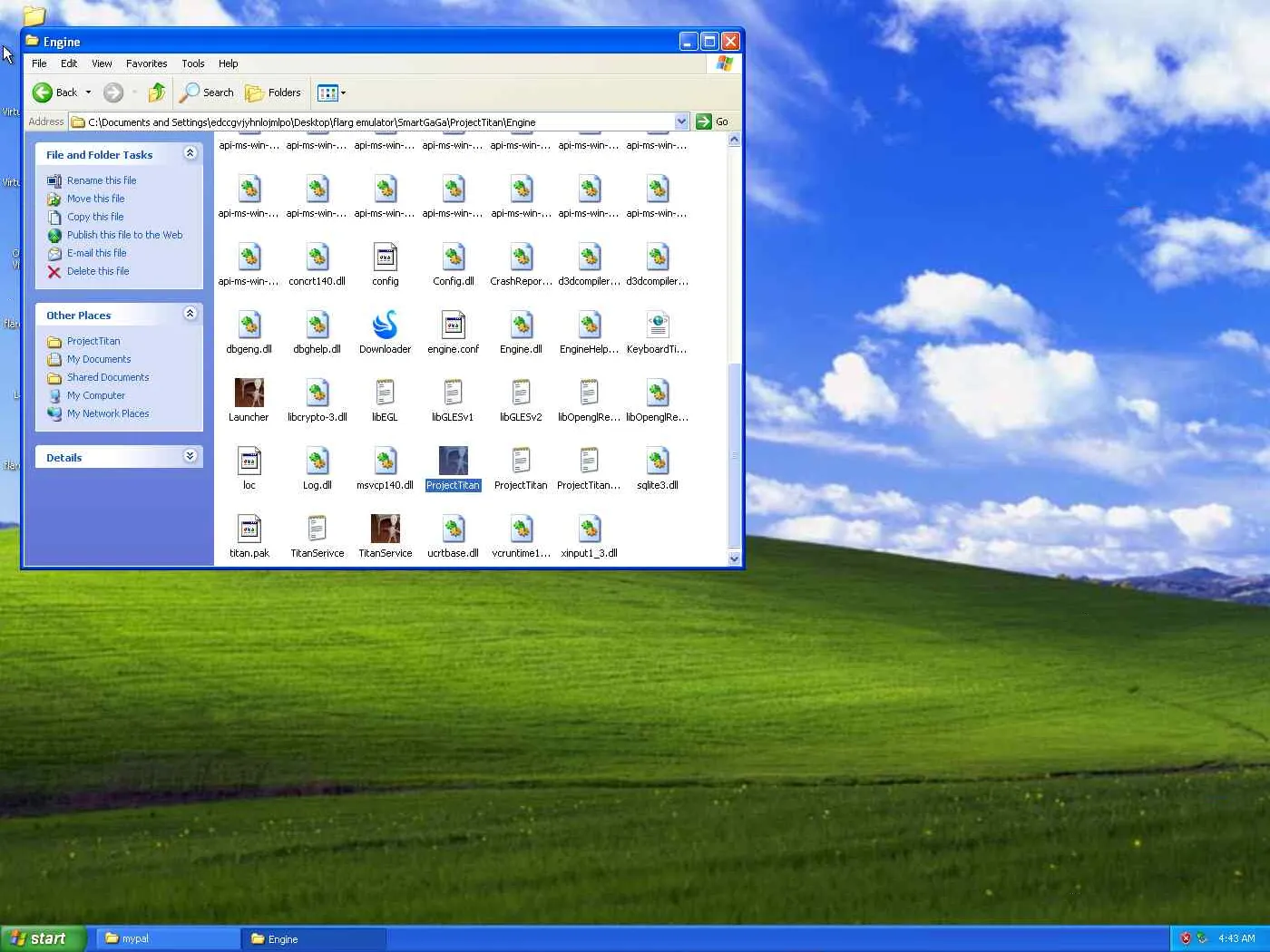The height and width of the screenshot is (952, 1270).
Task: Select the libGLESv1 file icon
Action: click(x=453, y=393)
